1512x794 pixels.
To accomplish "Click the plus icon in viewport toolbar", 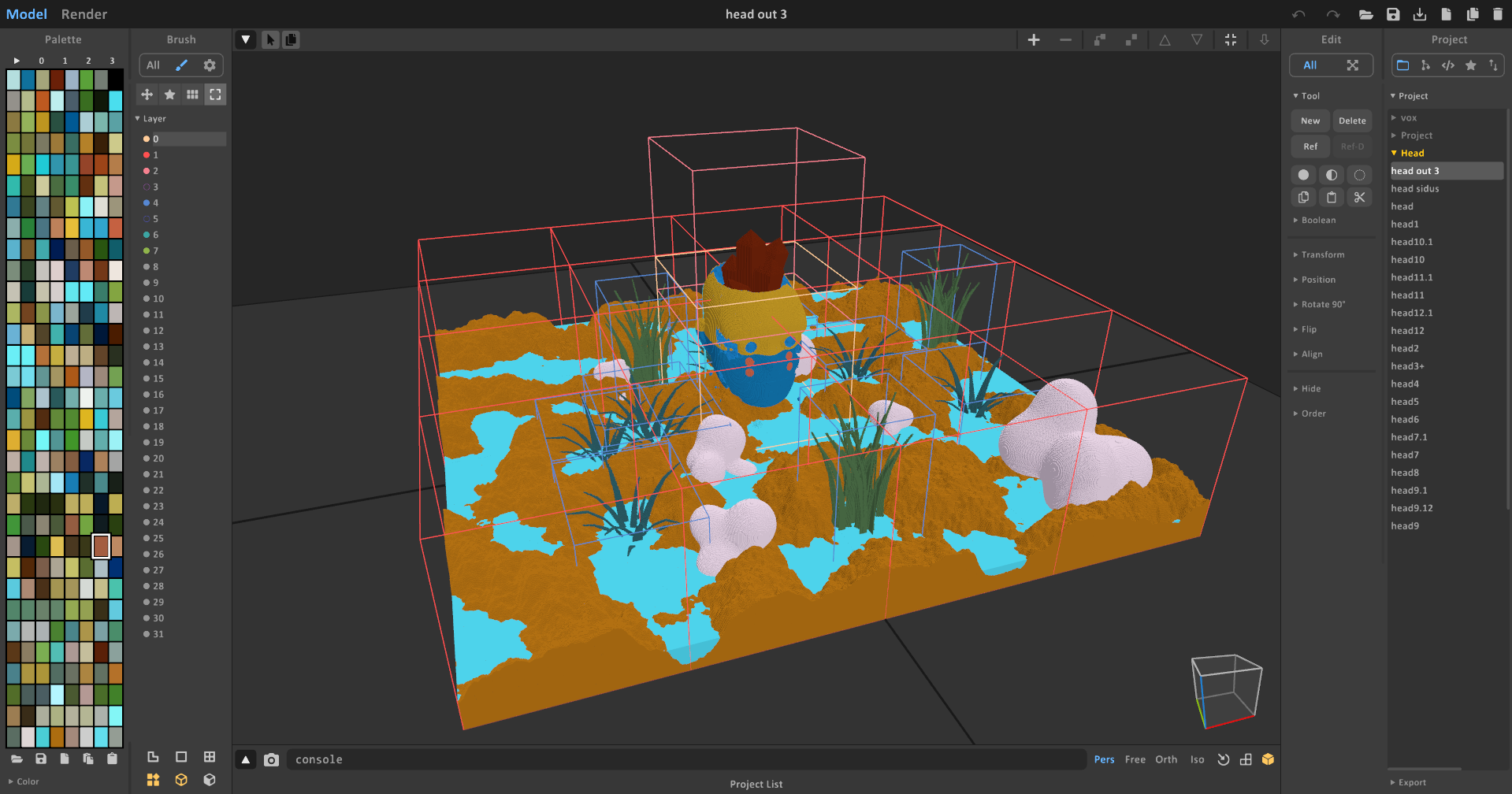I will 1034,40.
